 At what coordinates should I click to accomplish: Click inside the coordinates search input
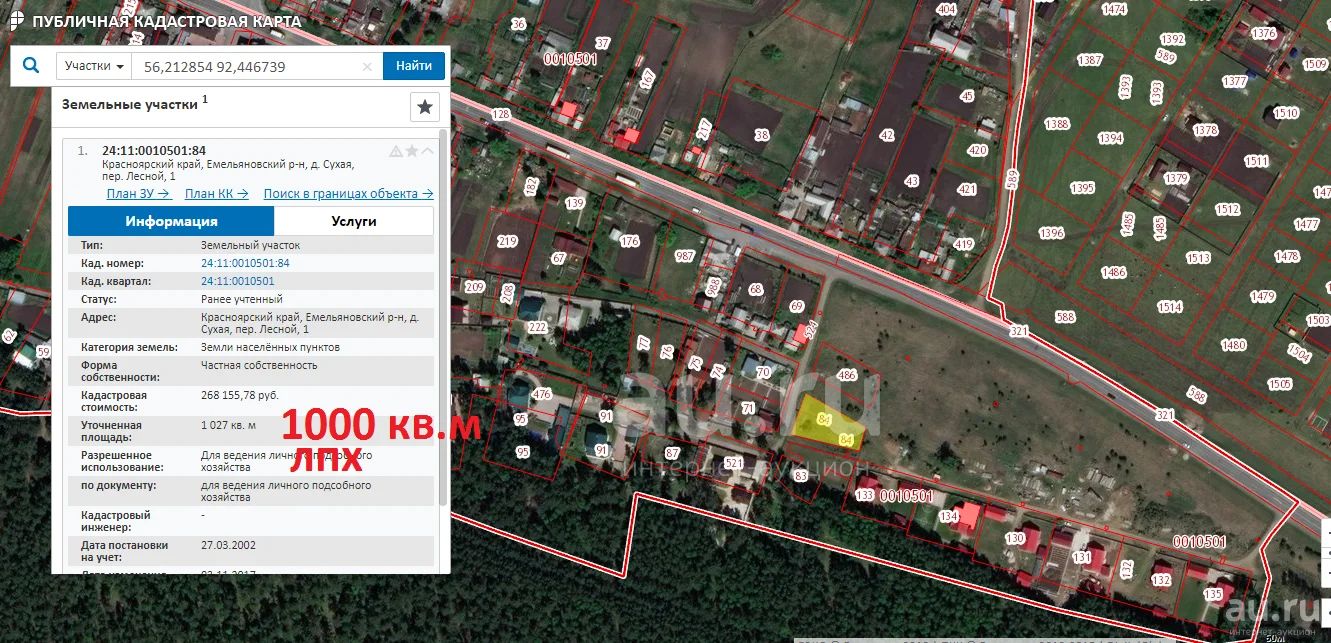248,67
